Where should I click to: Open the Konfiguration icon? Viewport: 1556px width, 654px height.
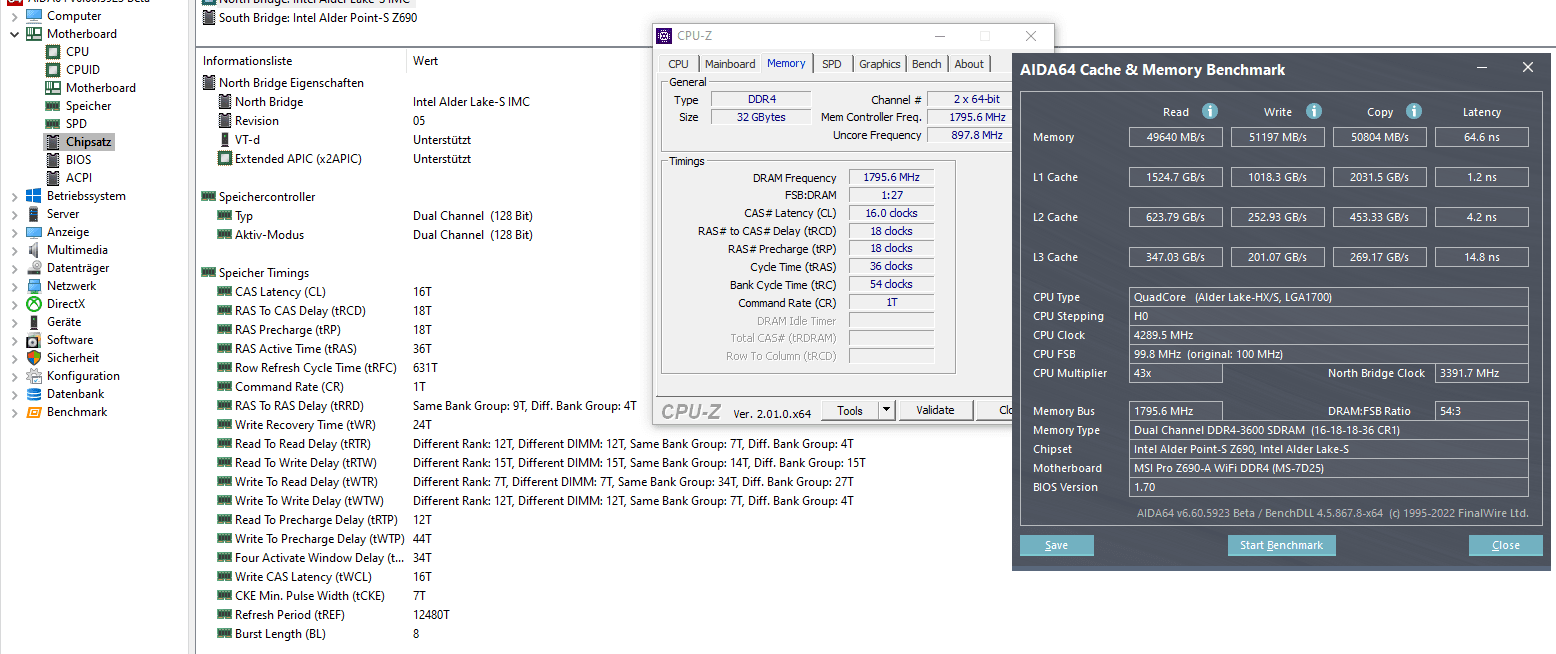click(34, 376)
